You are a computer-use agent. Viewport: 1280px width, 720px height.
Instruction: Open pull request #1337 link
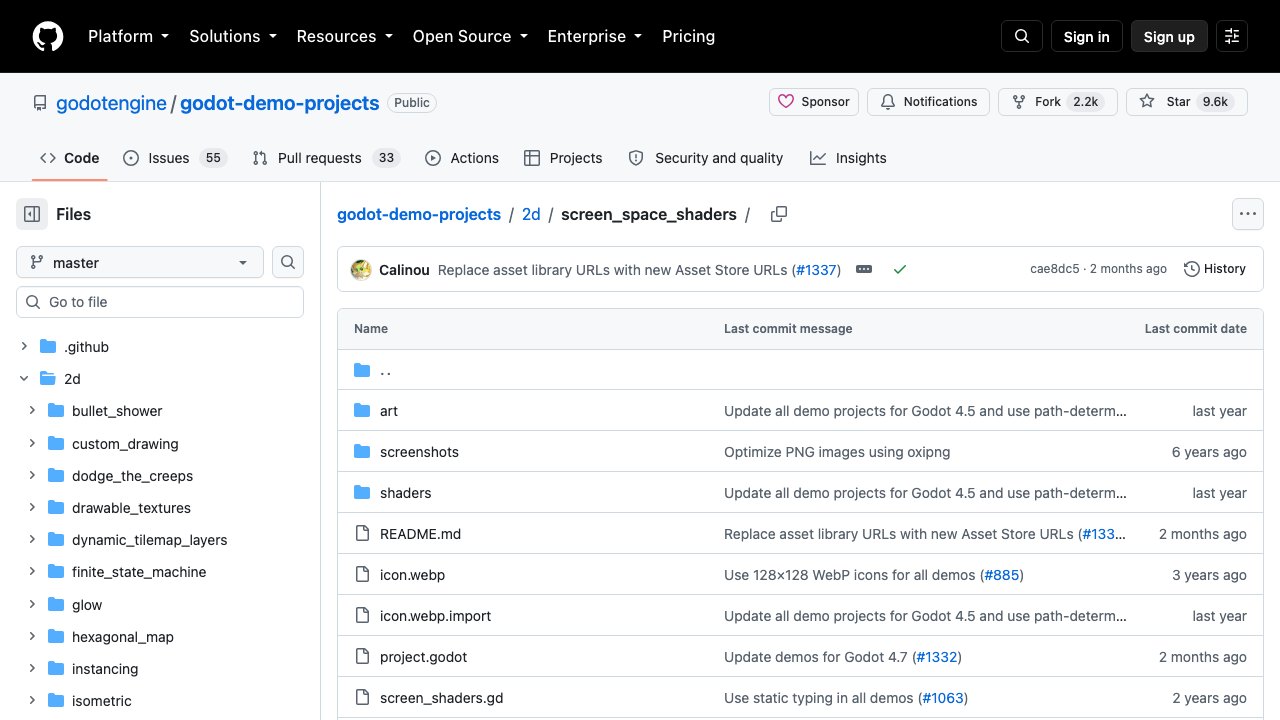(x=816, y=269)
